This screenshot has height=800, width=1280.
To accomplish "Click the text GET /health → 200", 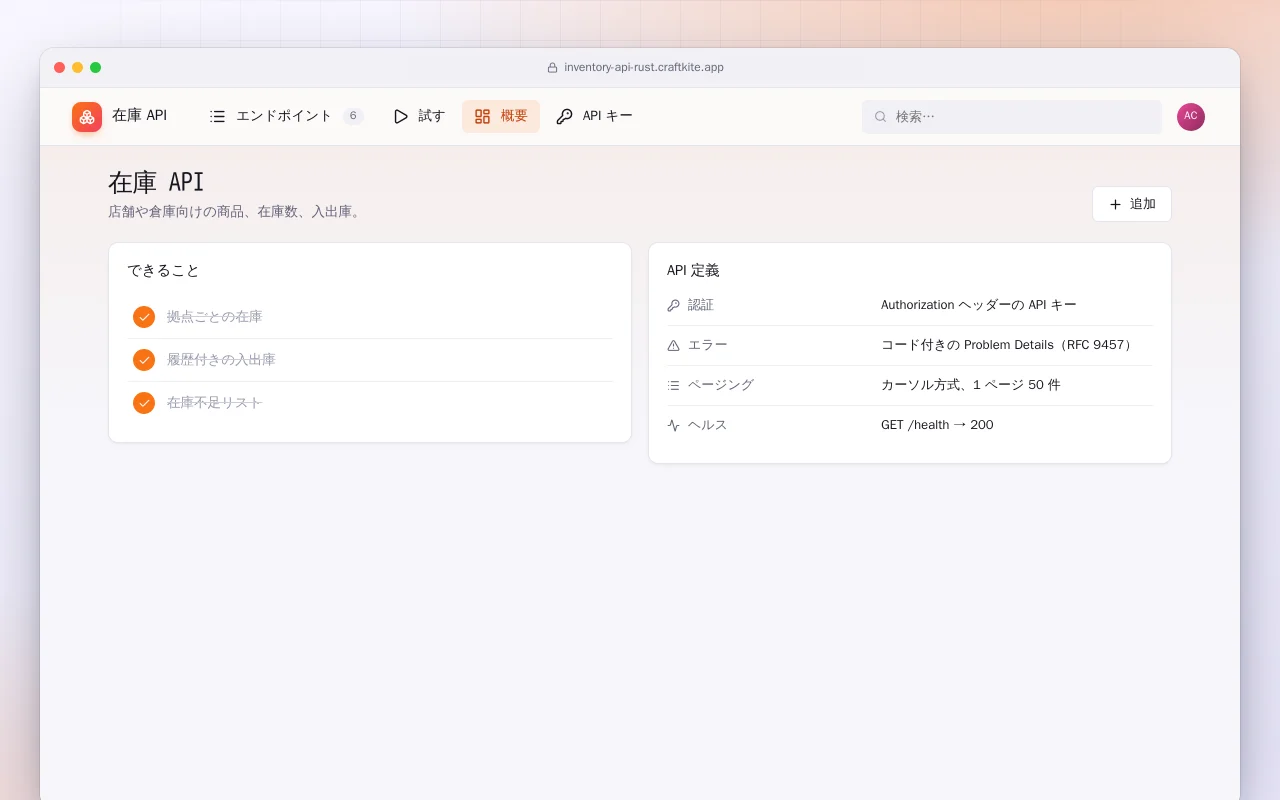I will tap(937, 425).
